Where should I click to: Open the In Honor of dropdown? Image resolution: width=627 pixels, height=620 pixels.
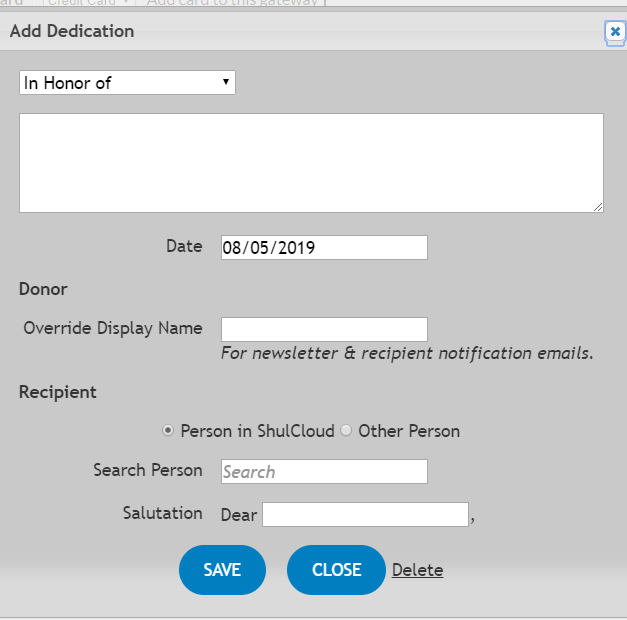click(x=127, y=83)
